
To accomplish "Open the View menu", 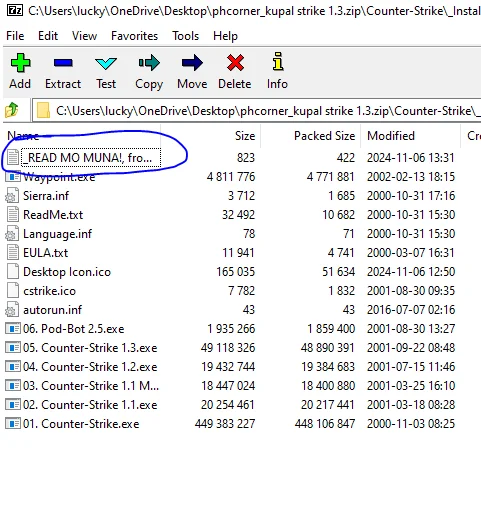I will [x=84, y=36].
